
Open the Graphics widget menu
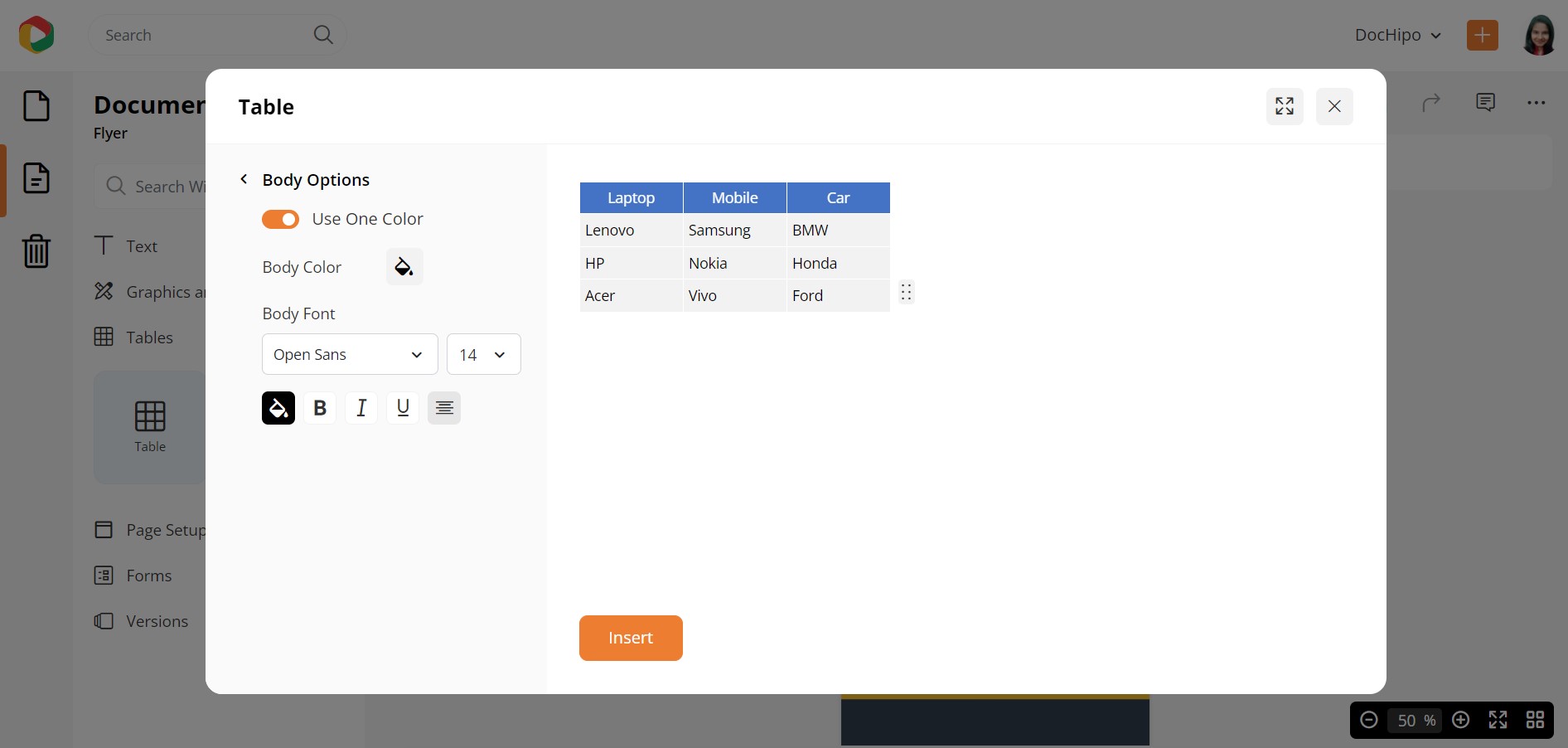(150, 292)
